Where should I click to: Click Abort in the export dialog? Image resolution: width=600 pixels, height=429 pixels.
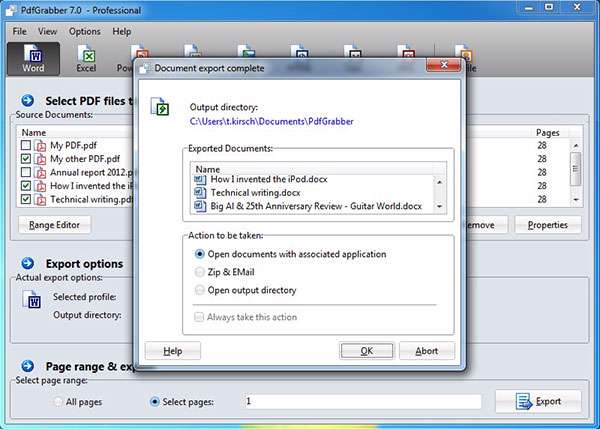click(x=427, y=351)
